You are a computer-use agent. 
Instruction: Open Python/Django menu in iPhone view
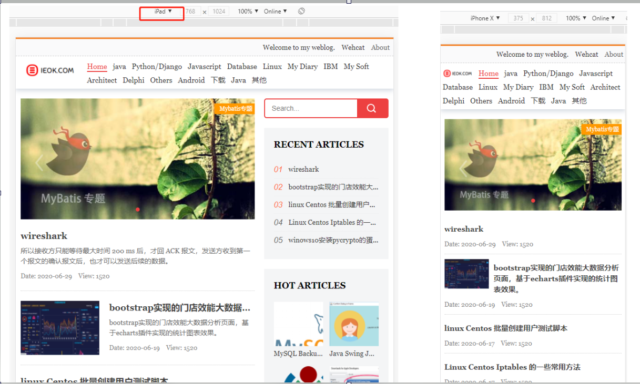coord(548,73)
